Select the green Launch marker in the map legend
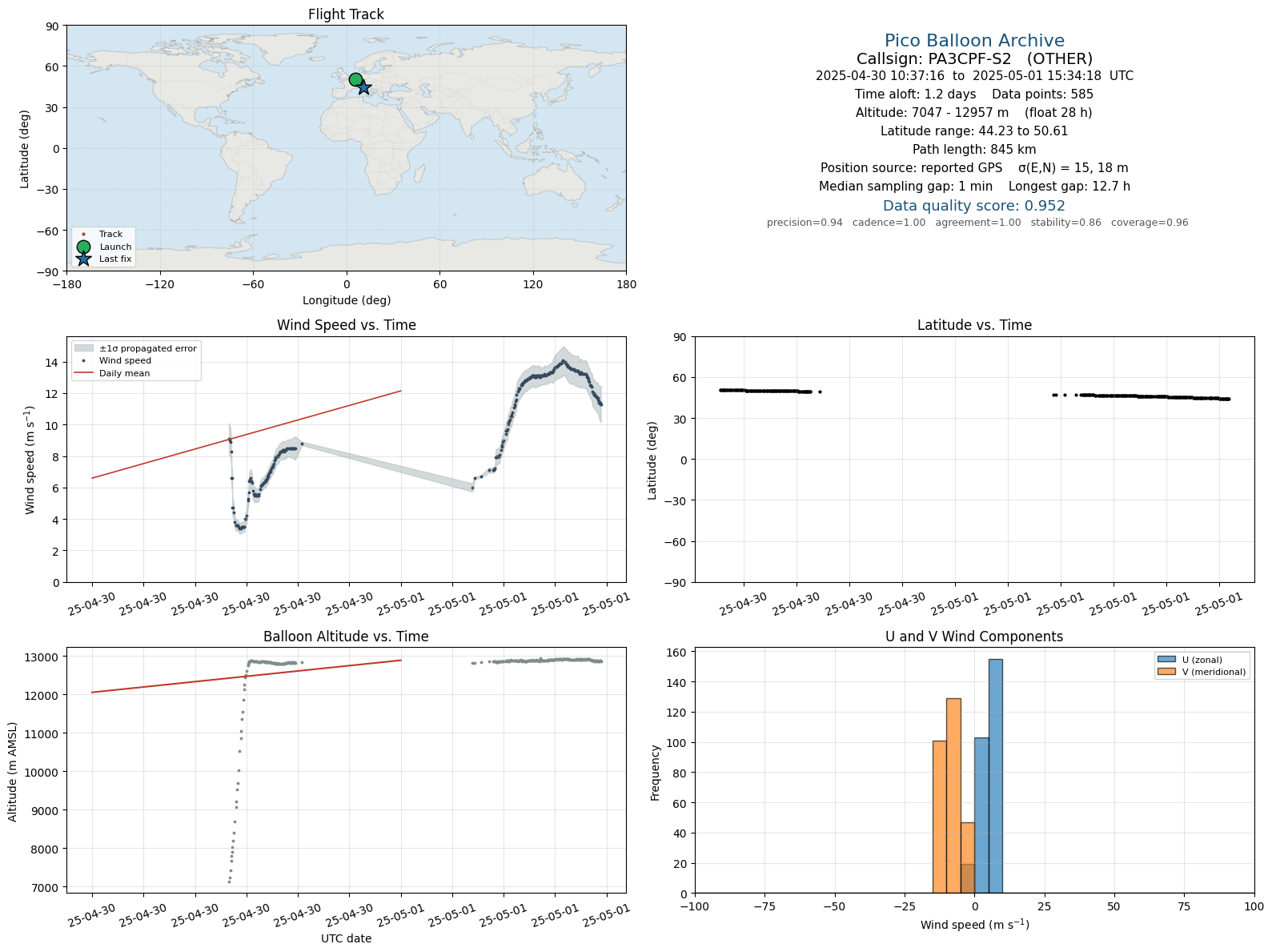 click(x=83, y=247)
